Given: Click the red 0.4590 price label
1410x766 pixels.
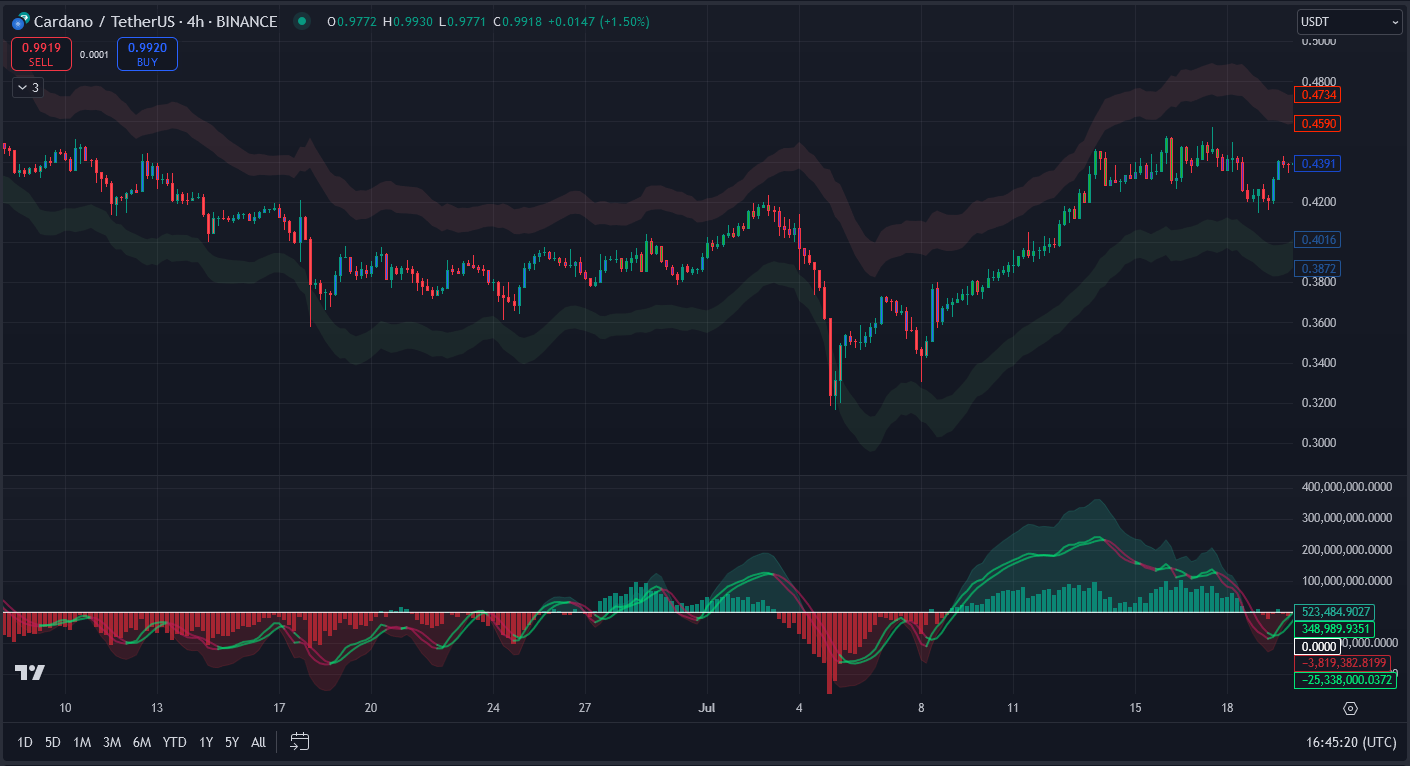Looking at the screenshot, I should click(x=1316, y=123).
